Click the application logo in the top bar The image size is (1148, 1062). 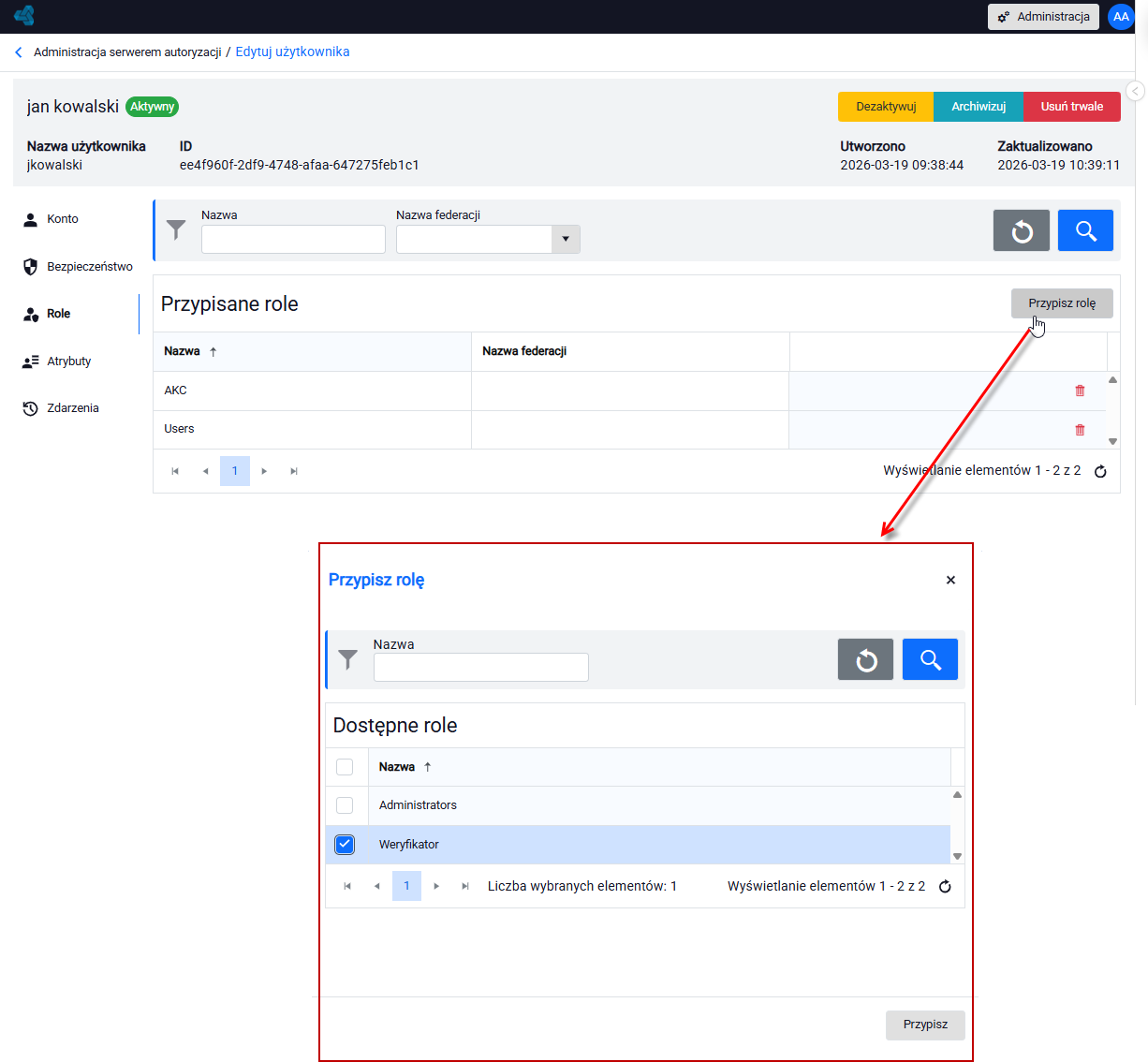pyautogui.click(x=24, y=16)
